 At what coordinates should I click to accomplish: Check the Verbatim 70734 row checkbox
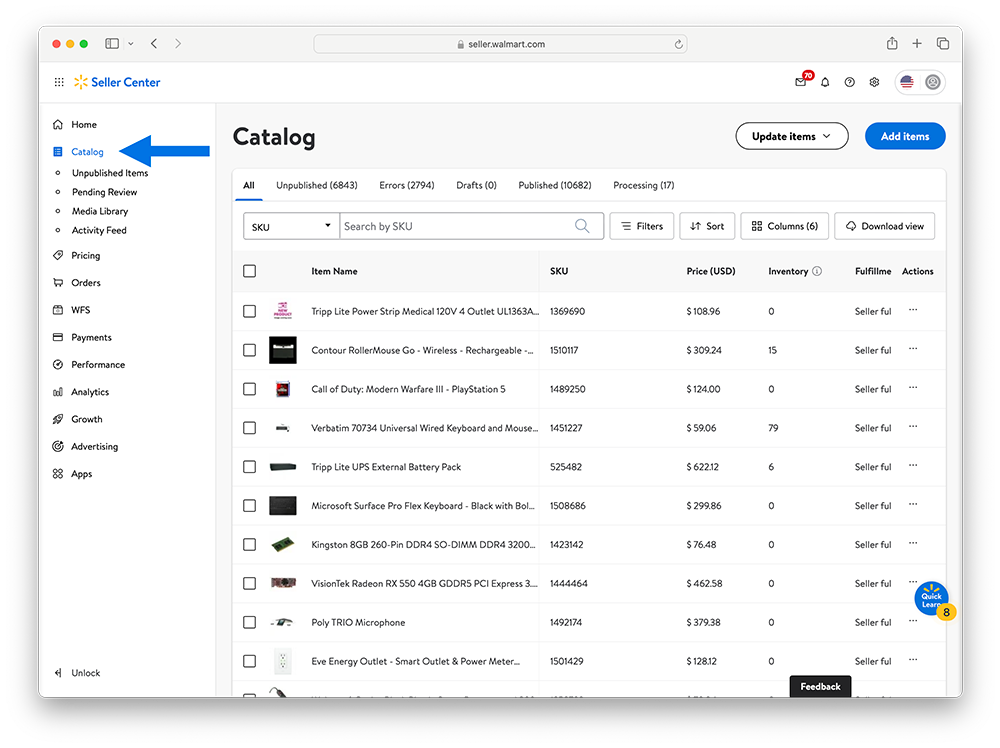249,428
